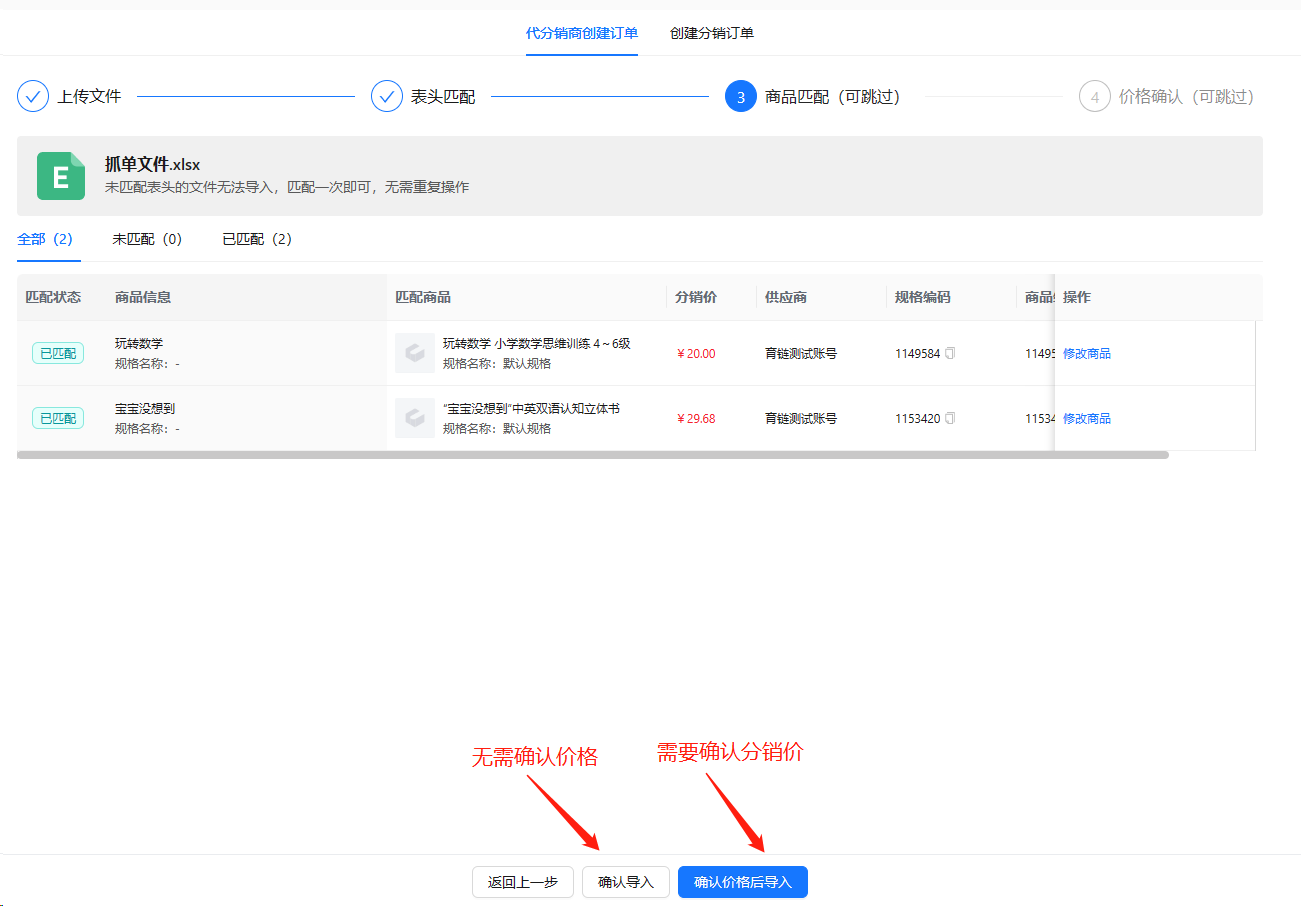Viewport: 1301px width, 906px height.
Task: Click price ¥20.00
Action: point(696,353)
